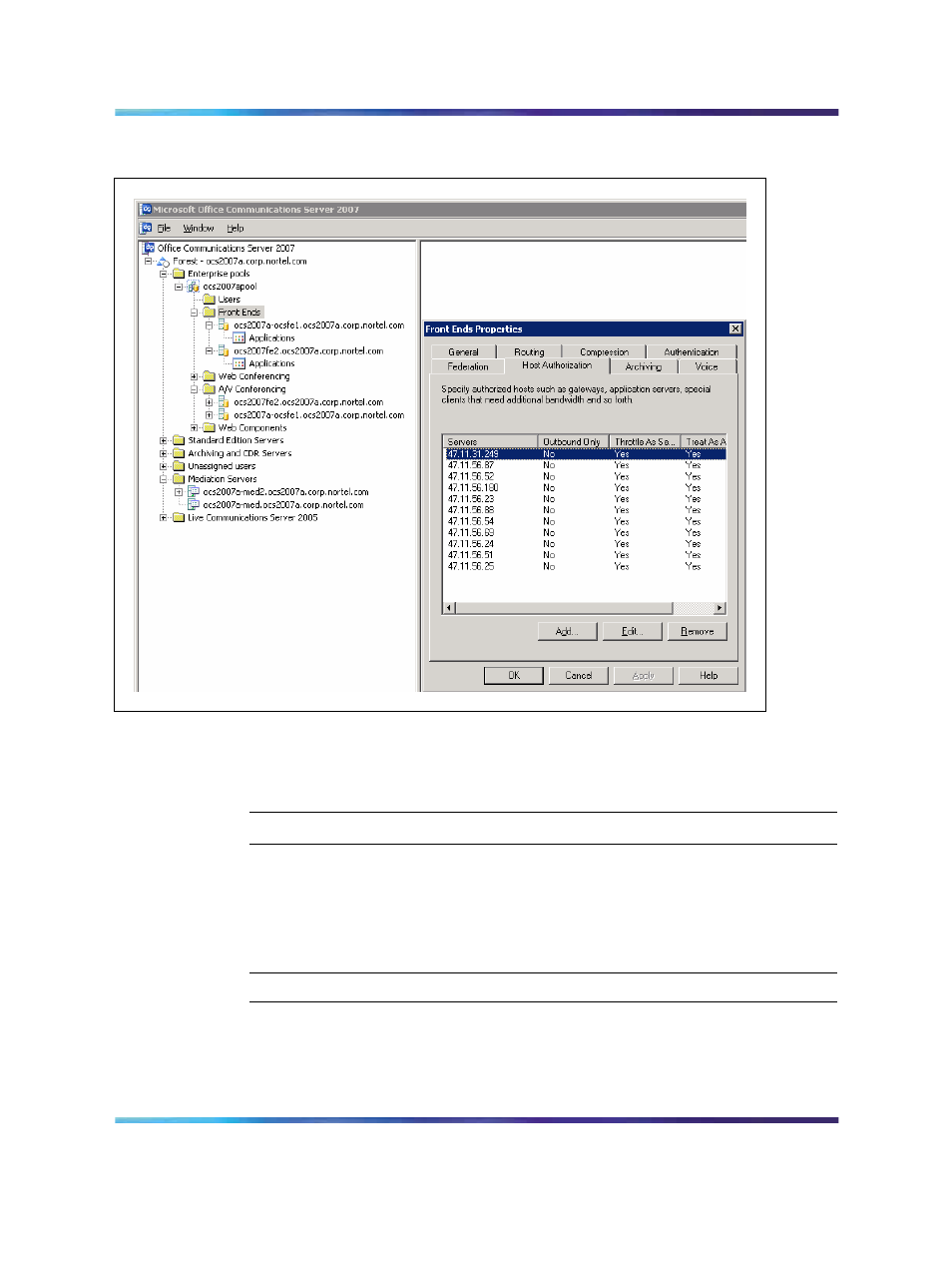This screenshot has width=952, height=1270.
Task: Collapse the A/V Conferencing node
Action: point(195,389)
